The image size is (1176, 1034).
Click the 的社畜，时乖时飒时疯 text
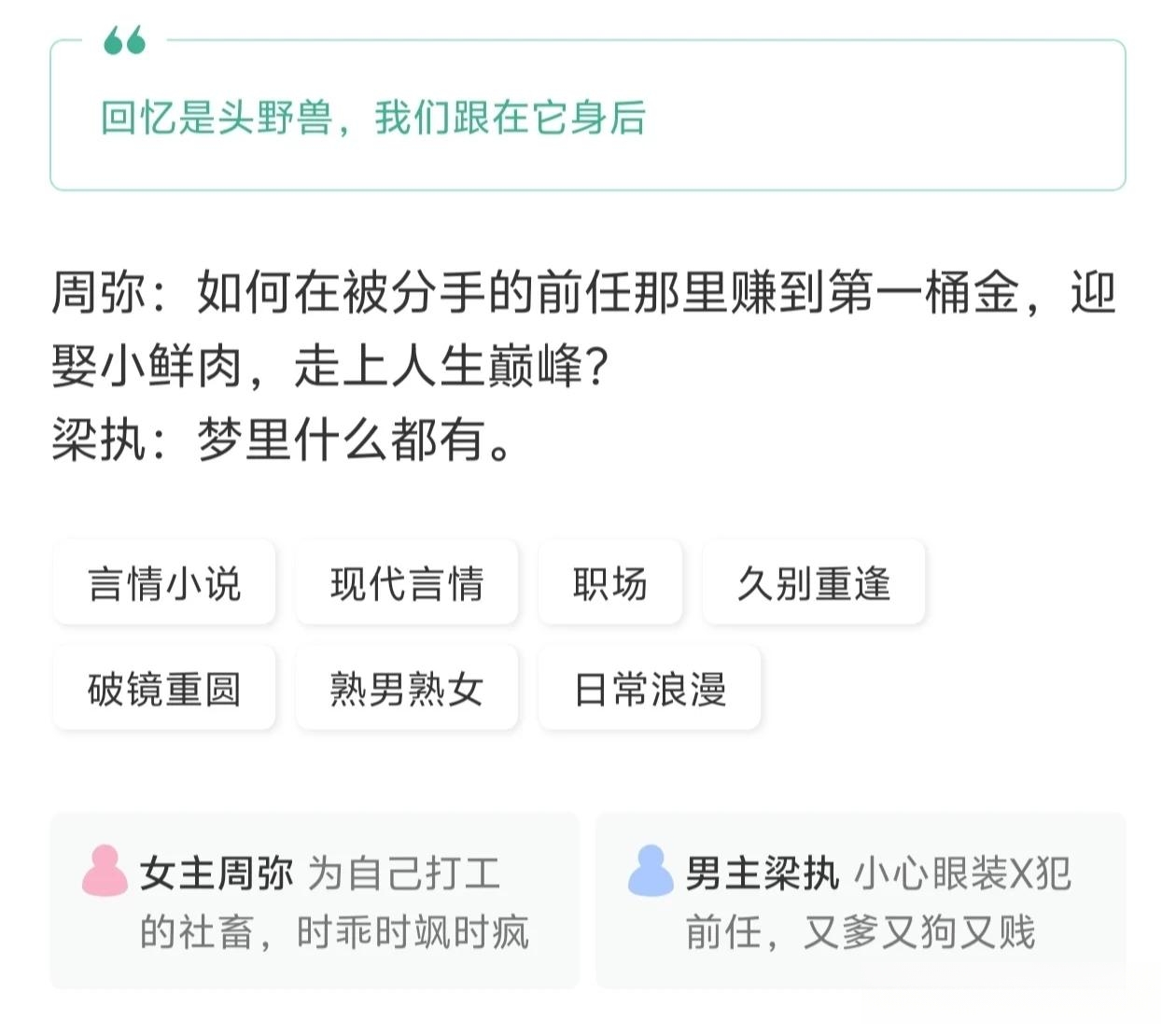pos(334,932)
